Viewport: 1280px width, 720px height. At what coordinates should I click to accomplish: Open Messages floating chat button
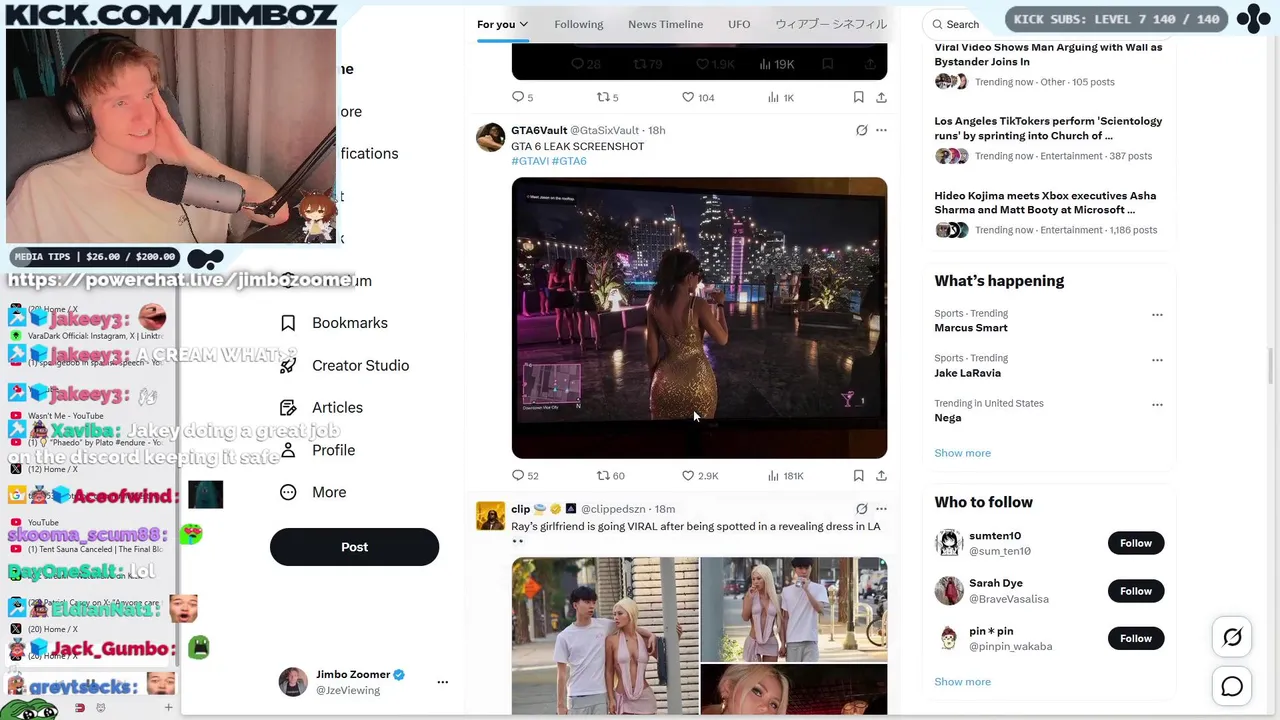[1232, 686]
